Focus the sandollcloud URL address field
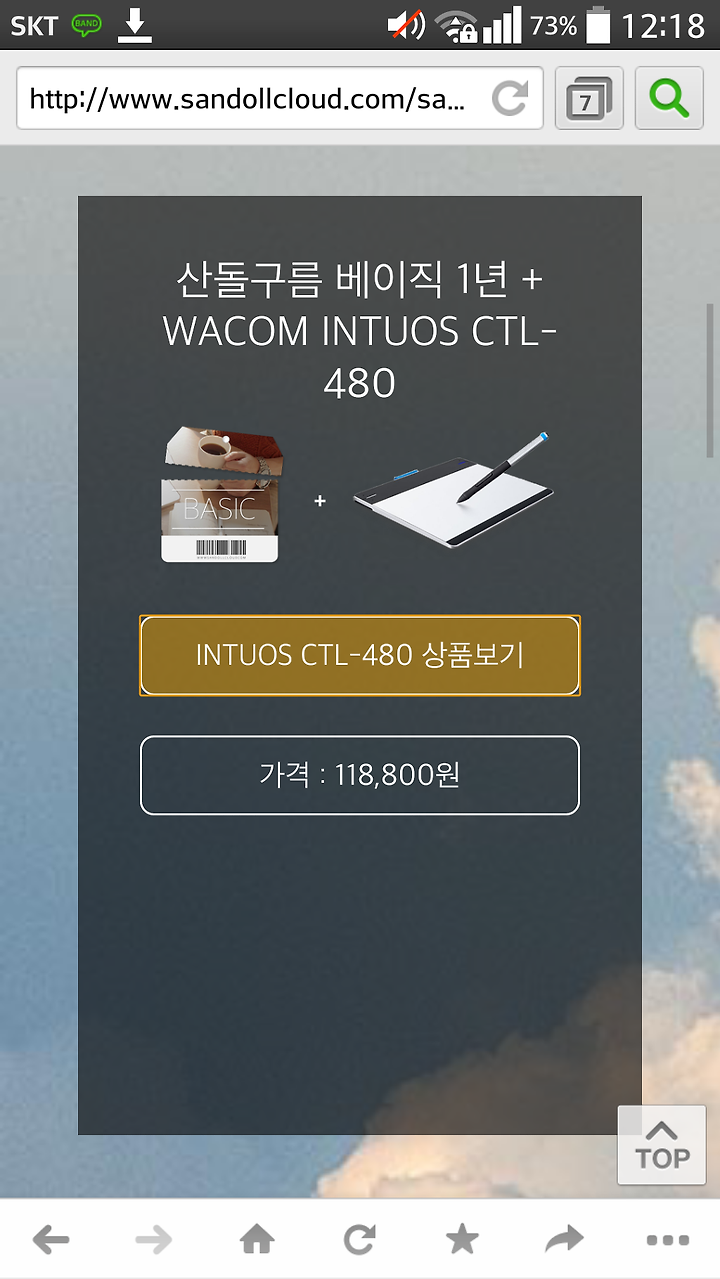 279,98
